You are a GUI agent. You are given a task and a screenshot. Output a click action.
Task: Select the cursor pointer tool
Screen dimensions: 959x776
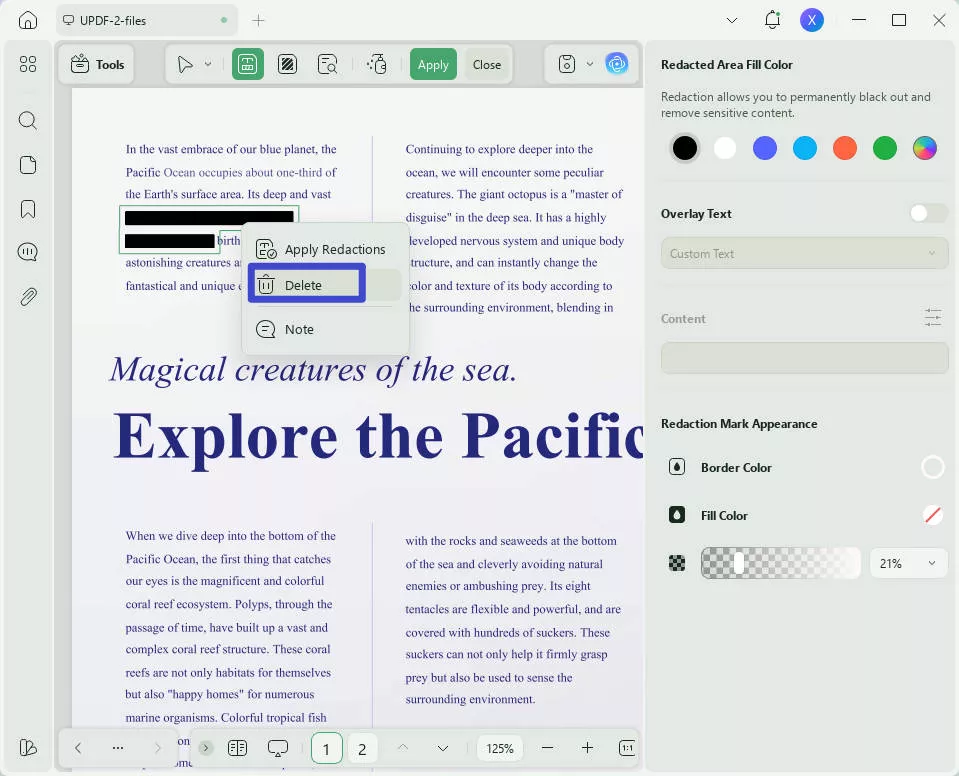pos(185,64)
